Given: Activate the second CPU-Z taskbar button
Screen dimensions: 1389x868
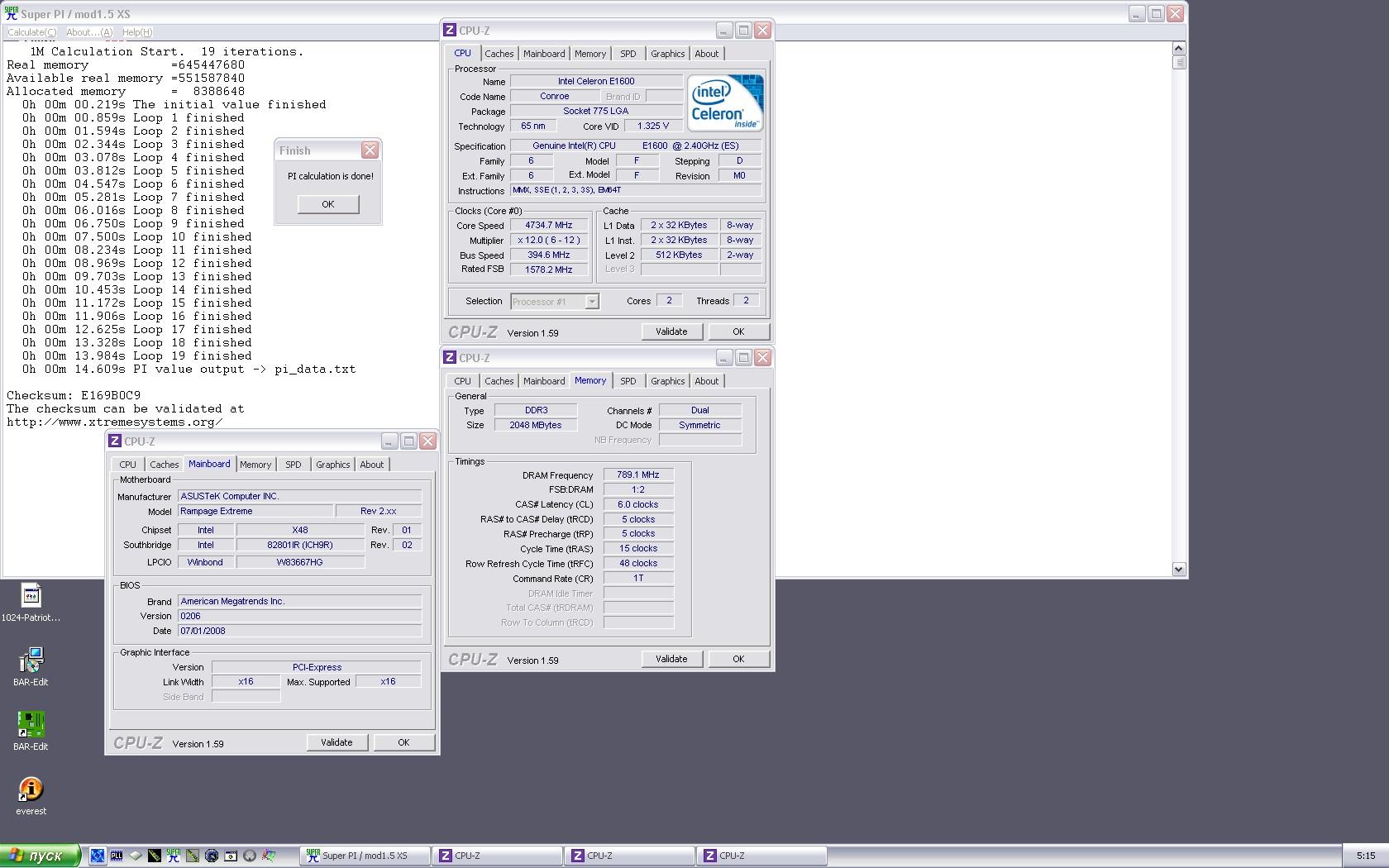Looking at the screenshot, I should 630,856.
